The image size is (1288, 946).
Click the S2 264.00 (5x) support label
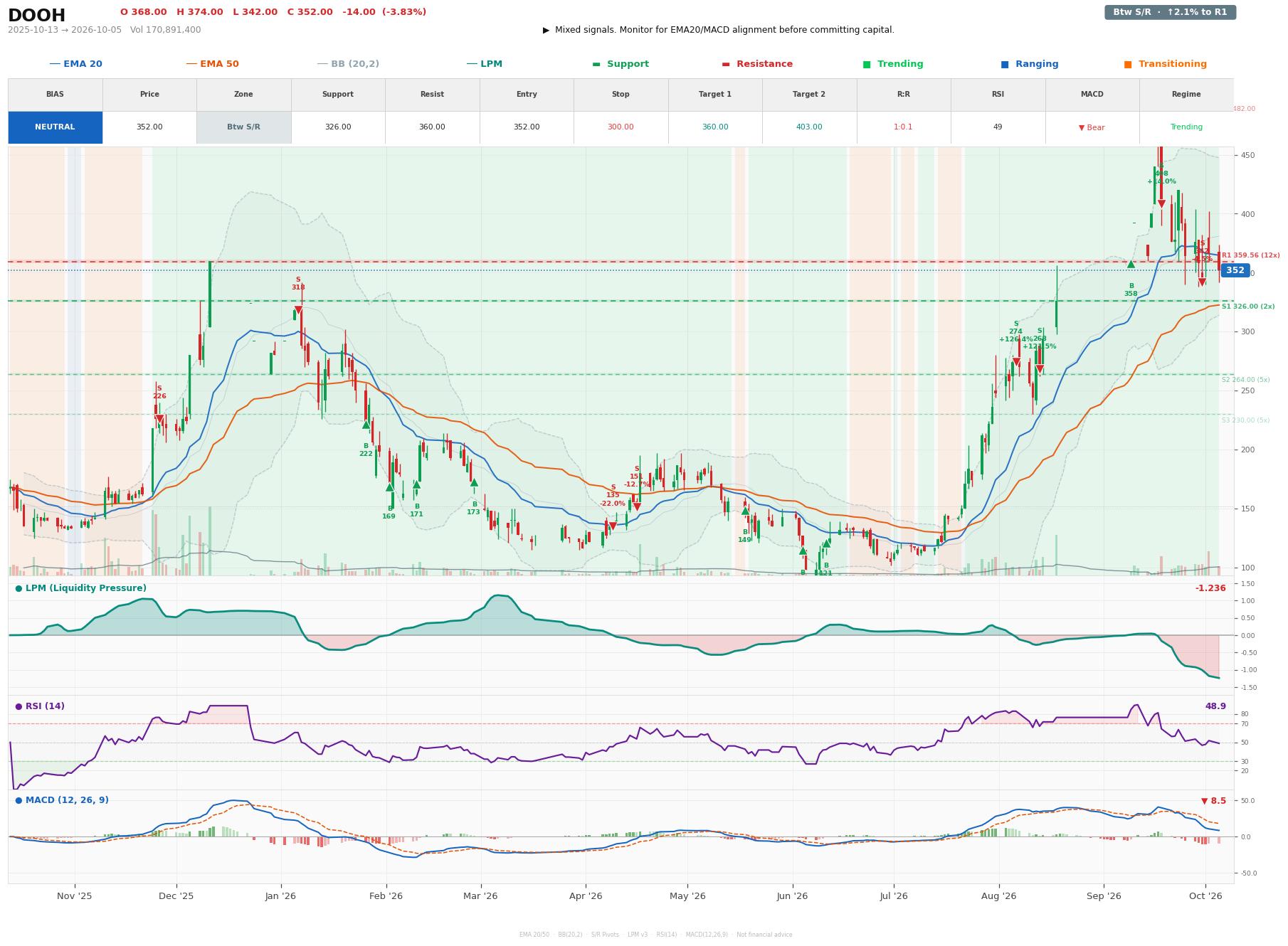[1245, 380]
